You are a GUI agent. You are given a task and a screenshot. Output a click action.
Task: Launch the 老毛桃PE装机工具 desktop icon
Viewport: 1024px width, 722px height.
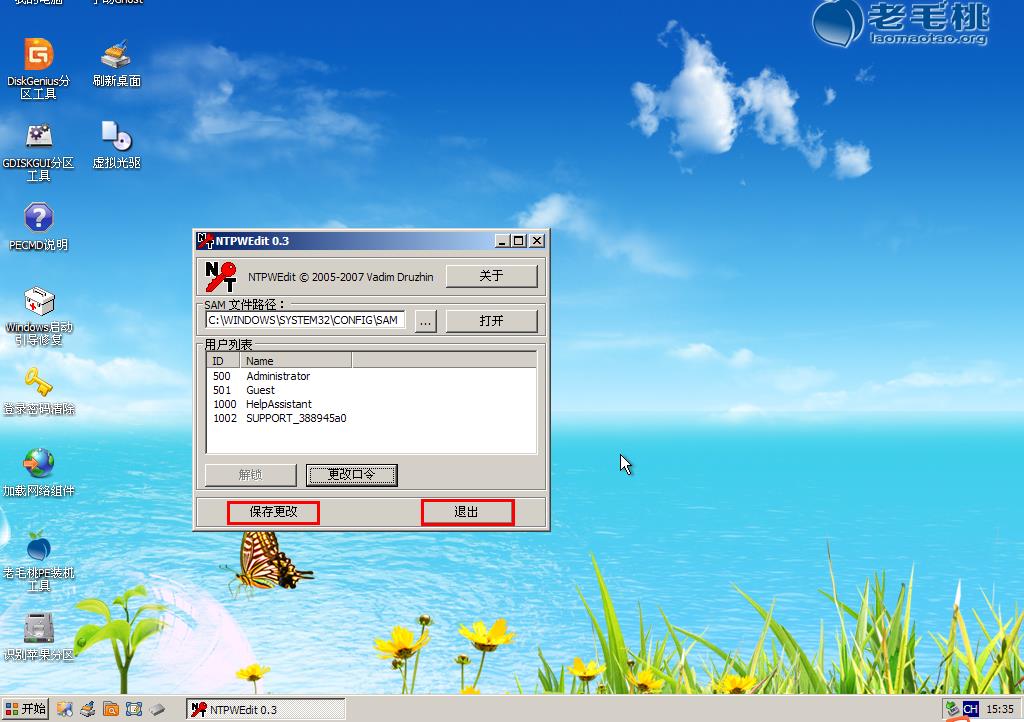tap(38, 548)
